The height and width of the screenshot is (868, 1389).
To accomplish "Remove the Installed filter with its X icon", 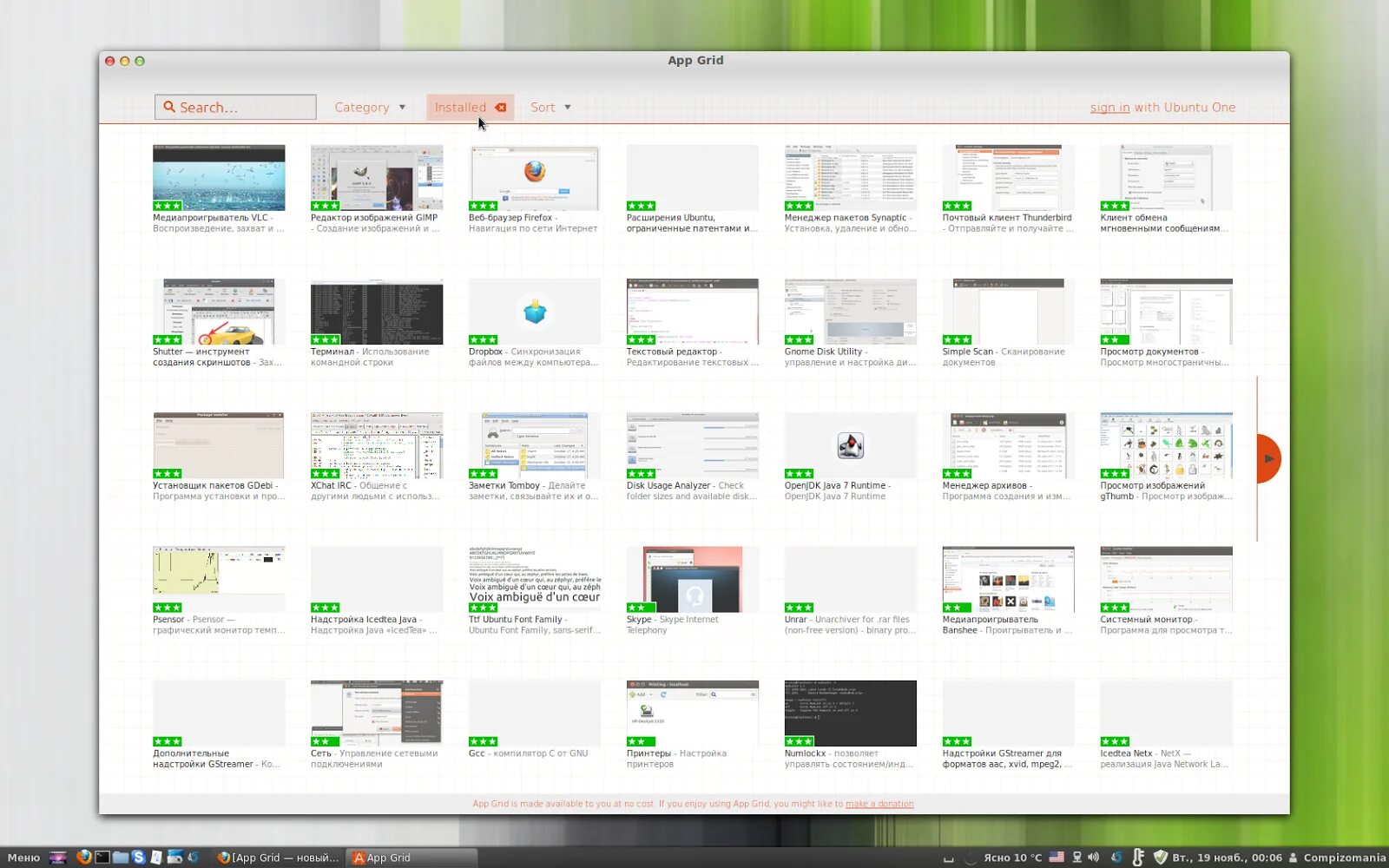I will (x=501, y=108).
